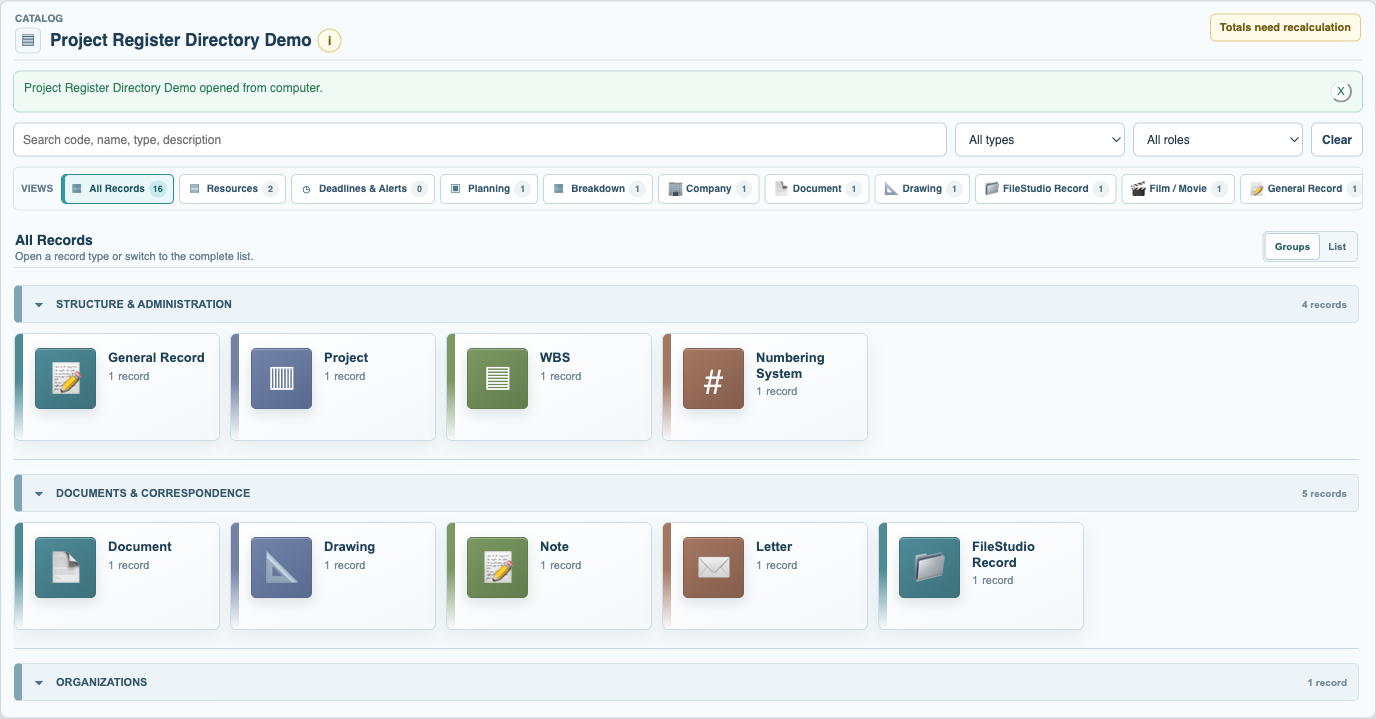Open the Document view tab
The image size is (1376, 719).
point(817,189)
